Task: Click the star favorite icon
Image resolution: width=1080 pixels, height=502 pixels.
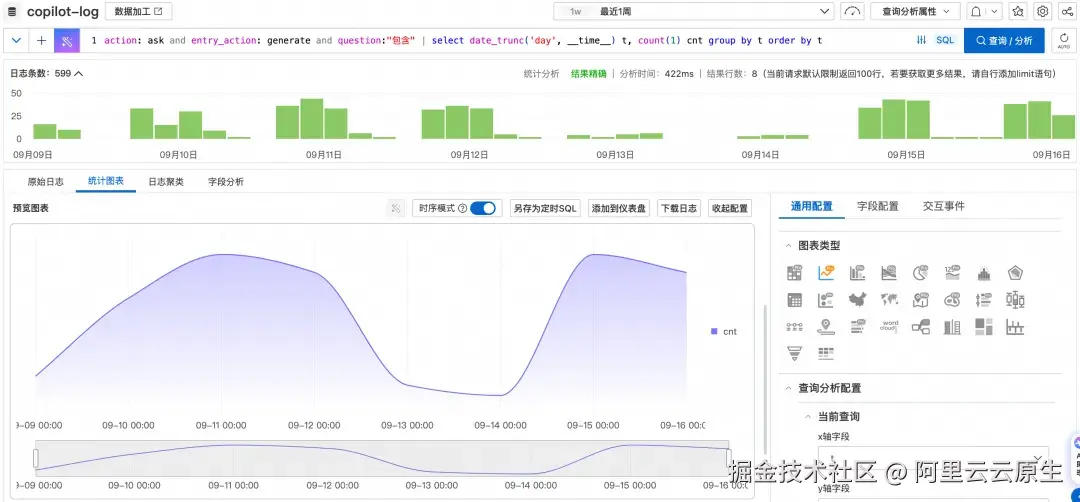Action: [1017, 11]
